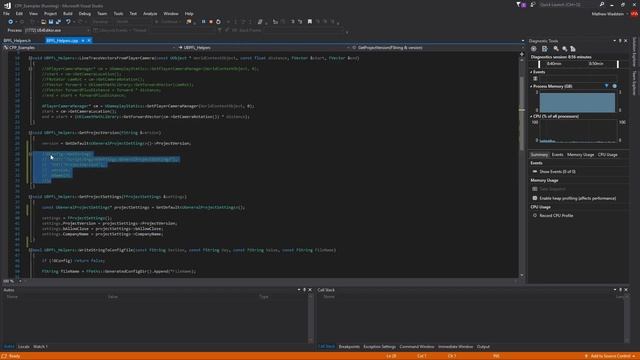640x360 pixels.
Task: Click Diagnostic Tools select tools icon
Action: tap(544, 49)
